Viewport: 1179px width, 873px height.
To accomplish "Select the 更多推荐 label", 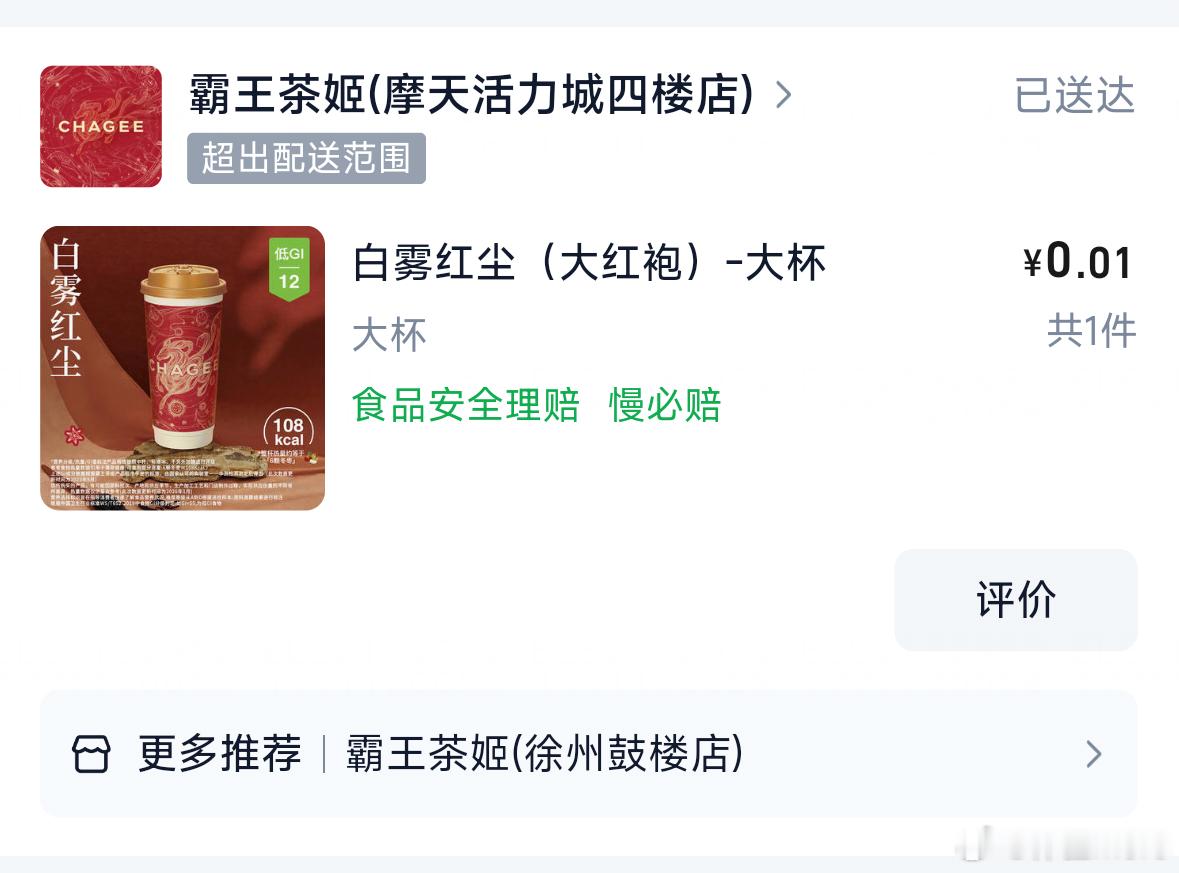I will pyautogui.click(x=220, y=753).
